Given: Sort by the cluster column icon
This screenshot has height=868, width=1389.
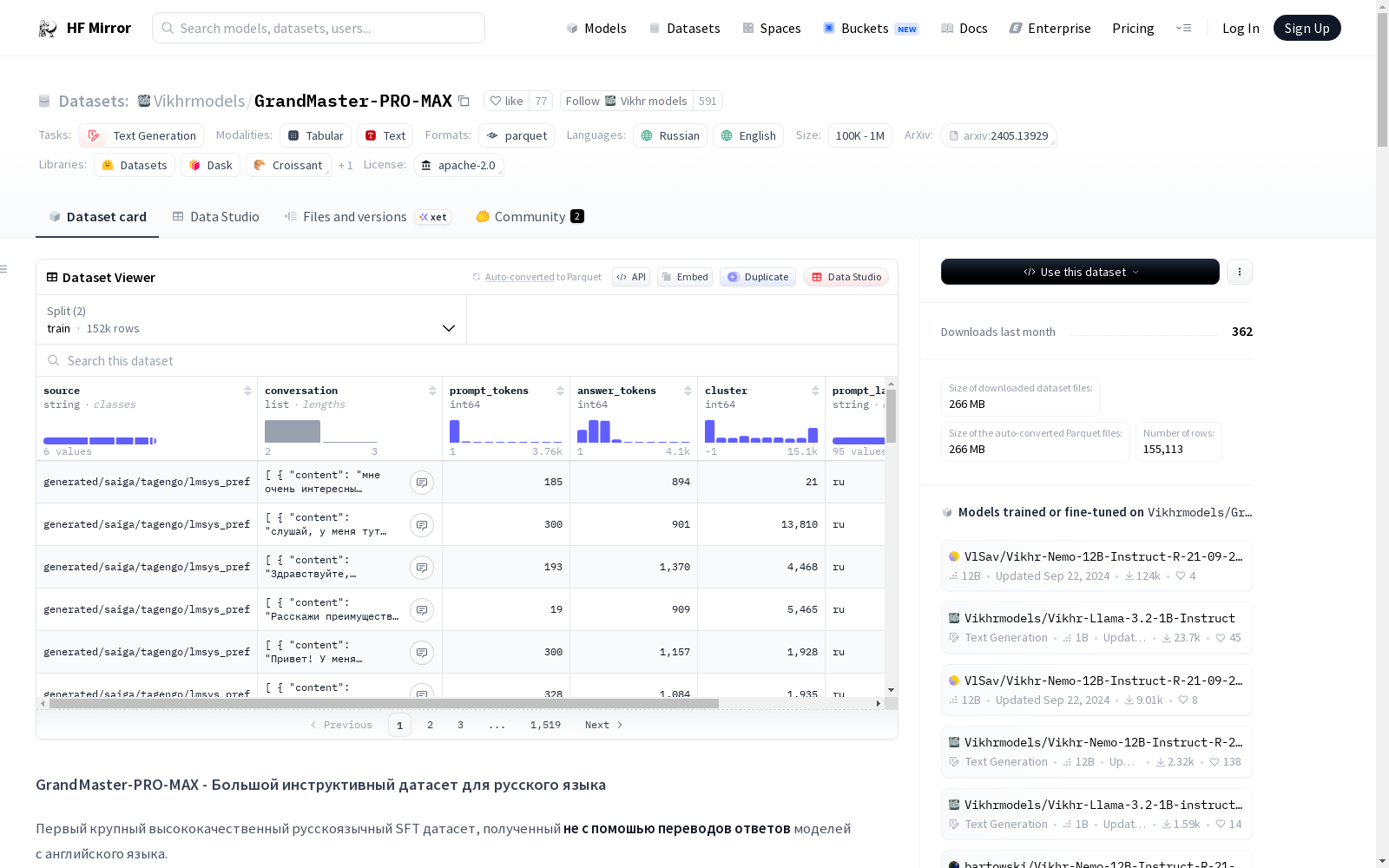Looking at the screenshot, I should point(815,391).
